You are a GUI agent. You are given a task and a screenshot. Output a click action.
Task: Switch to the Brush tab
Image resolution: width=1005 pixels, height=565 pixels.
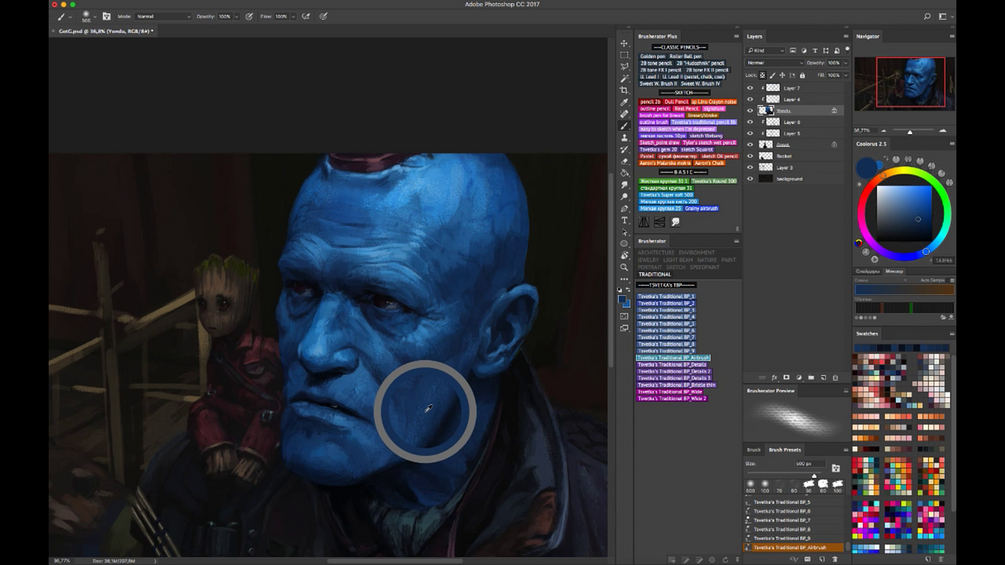tap(754, 450)
